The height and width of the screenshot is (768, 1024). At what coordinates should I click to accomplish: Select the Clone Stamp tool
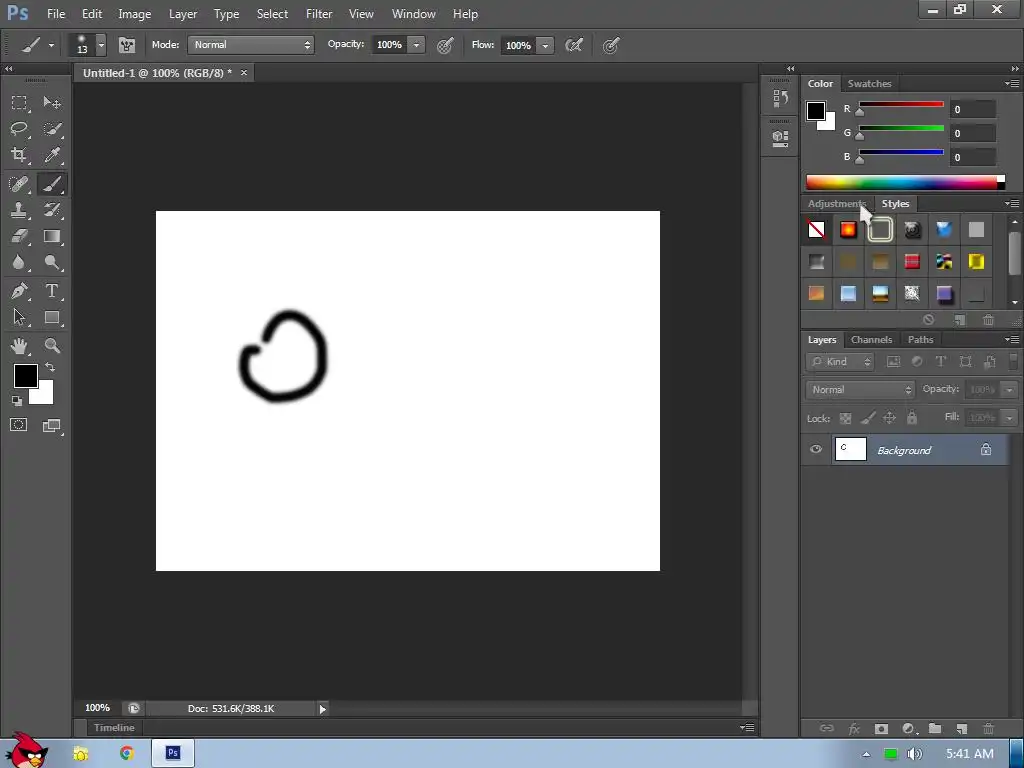(x=19, y=210)
